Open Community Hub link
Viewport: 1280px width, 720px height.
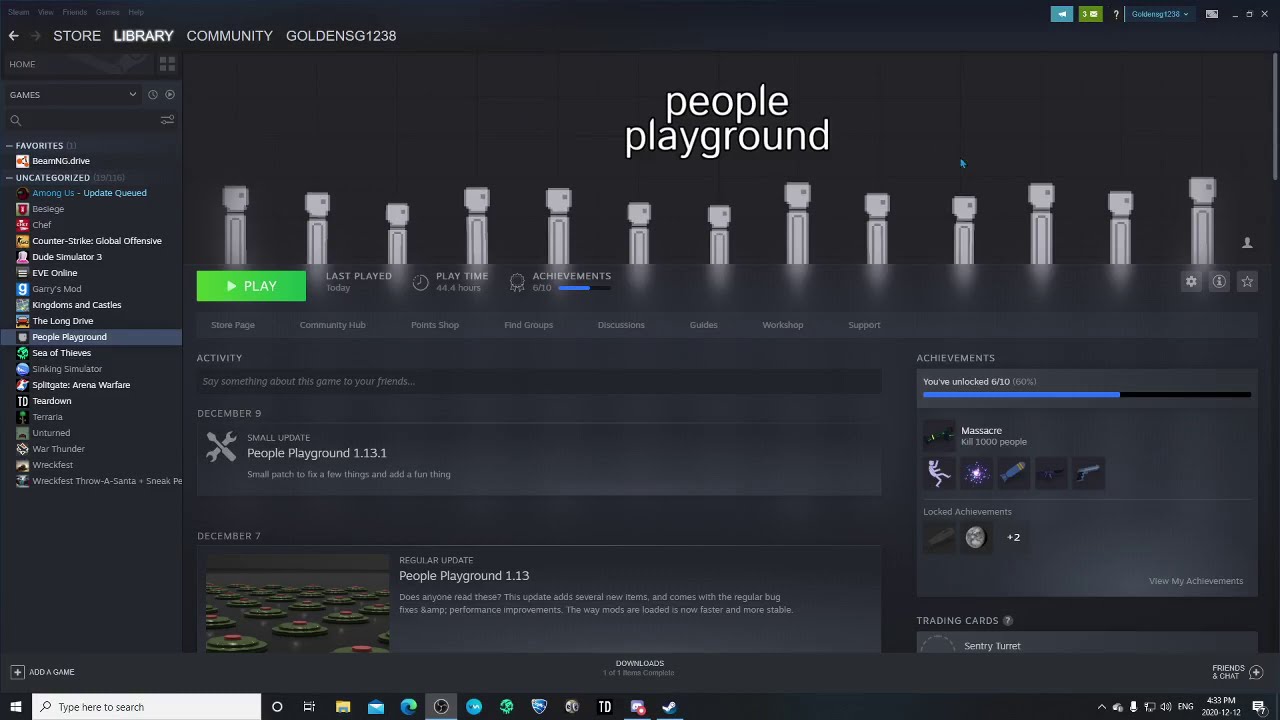(332, 325)
